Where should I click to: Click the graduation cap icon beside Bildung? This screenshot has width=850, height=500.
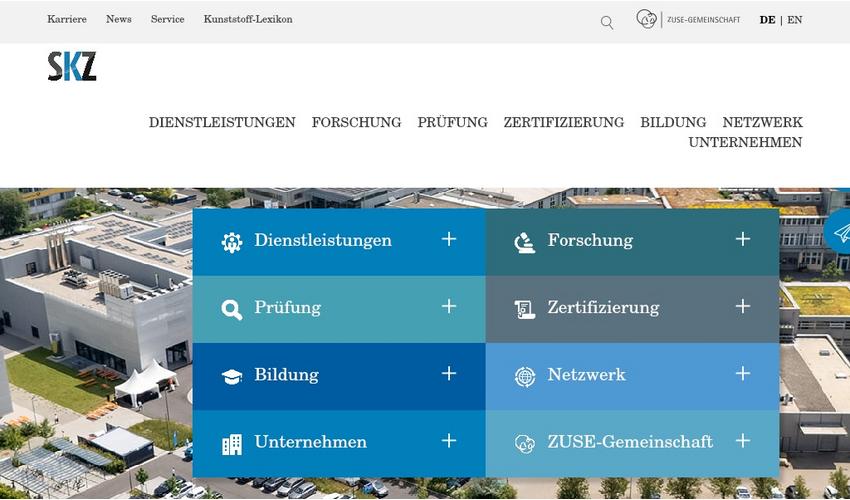232,376
